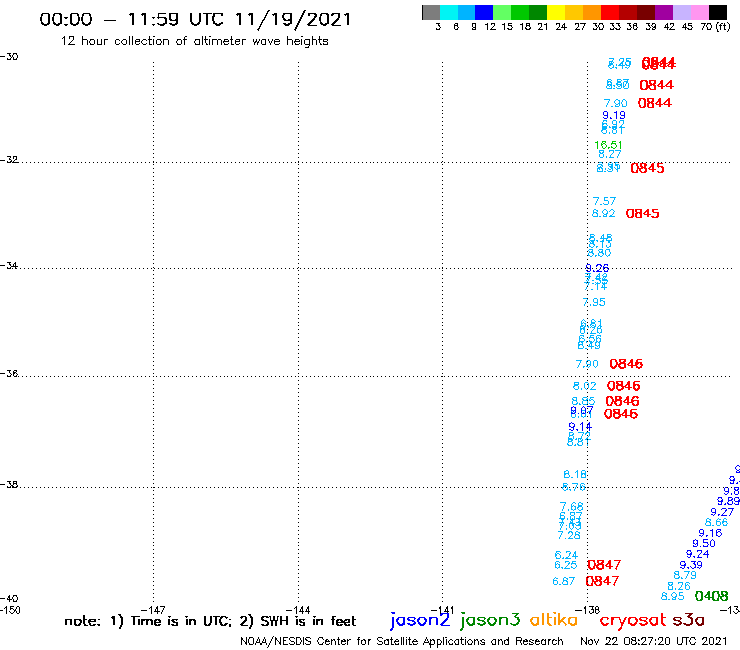Click the 9.39 wave height value
740x650 pixels.
(x=691, y=565)
